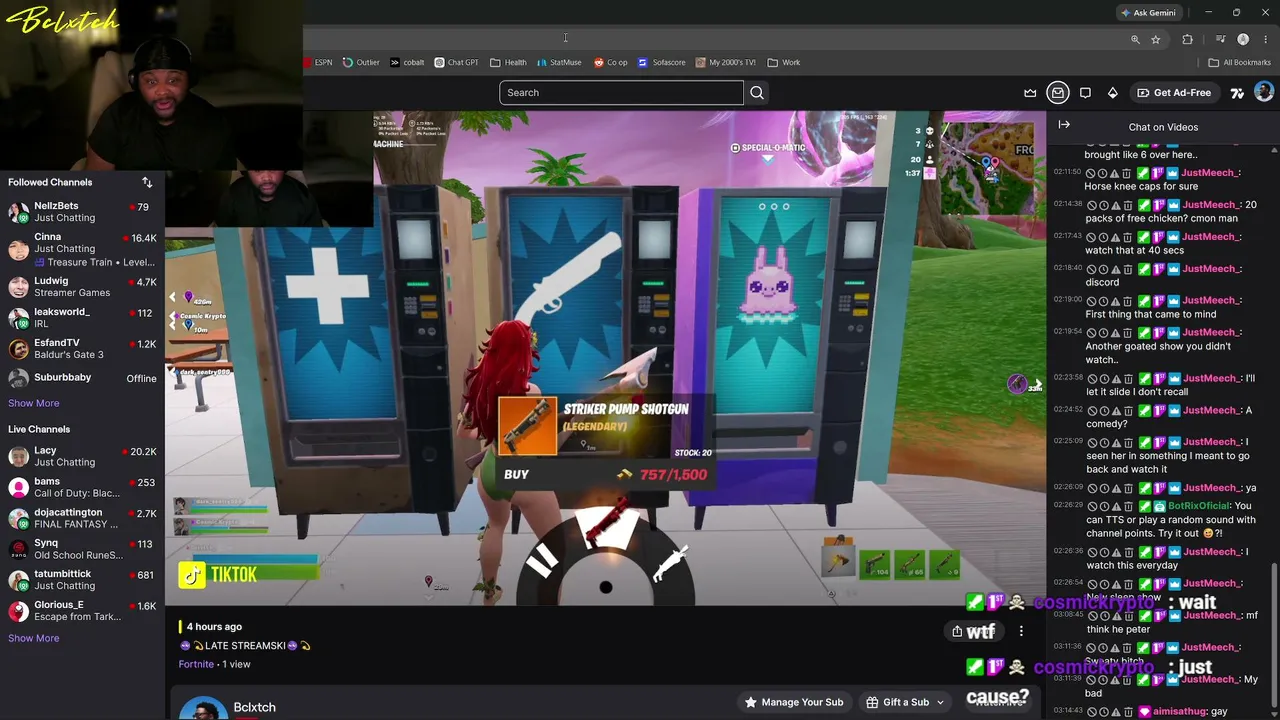Click the '4 hours ago' video timestamp
This screenshot has height=720, width=1280.
[214, 627]
